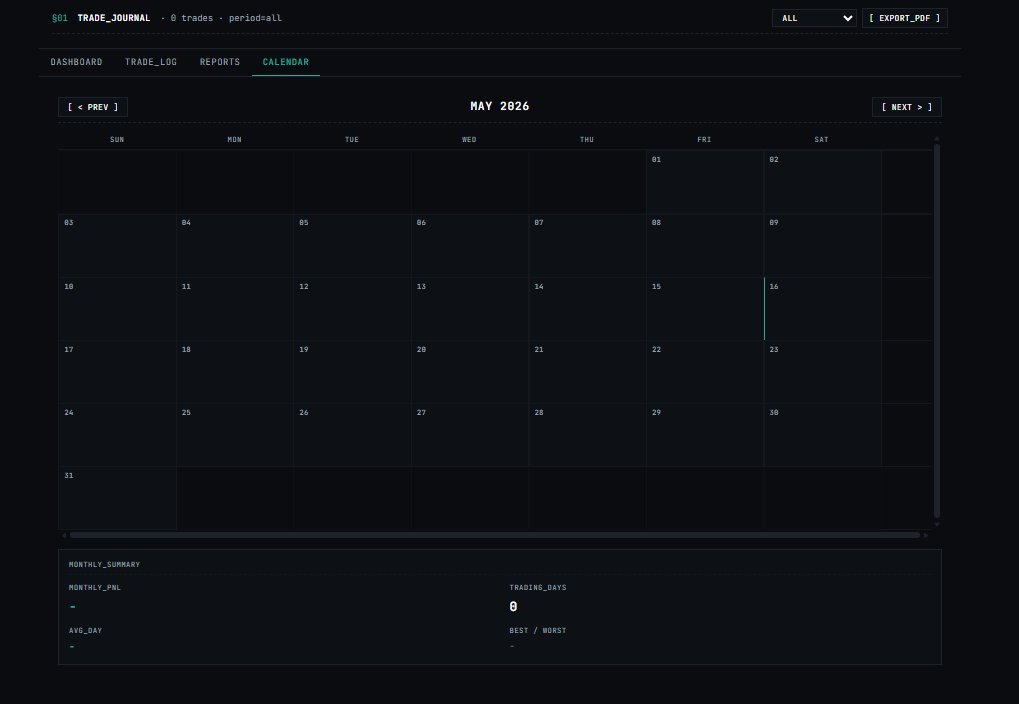The width and height of the screenshot is (1019, 704).
Task: Go to the REPORTS tab
Action: 220,62
